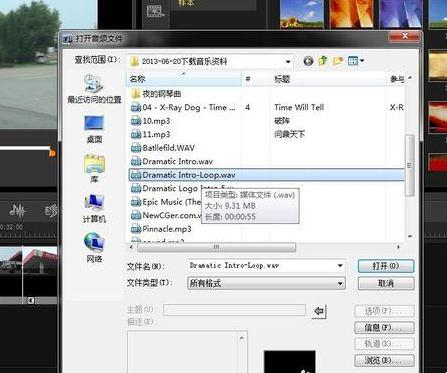Select the 11.mp3 file
447x373 pixels.
(x=150, y=134)
